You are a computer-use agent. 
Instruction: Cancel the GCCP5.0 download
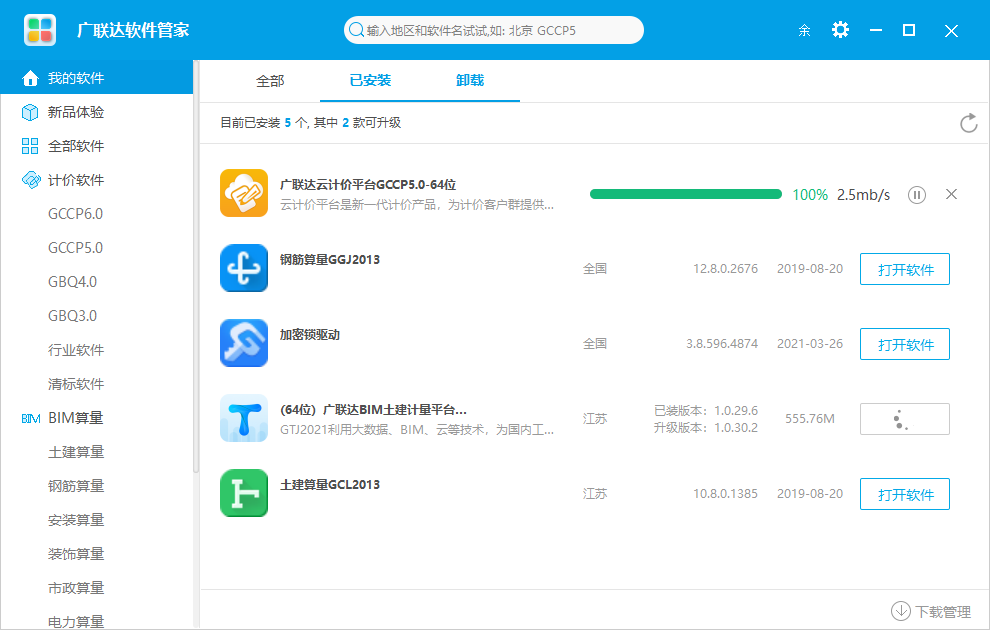click(951, 194)
